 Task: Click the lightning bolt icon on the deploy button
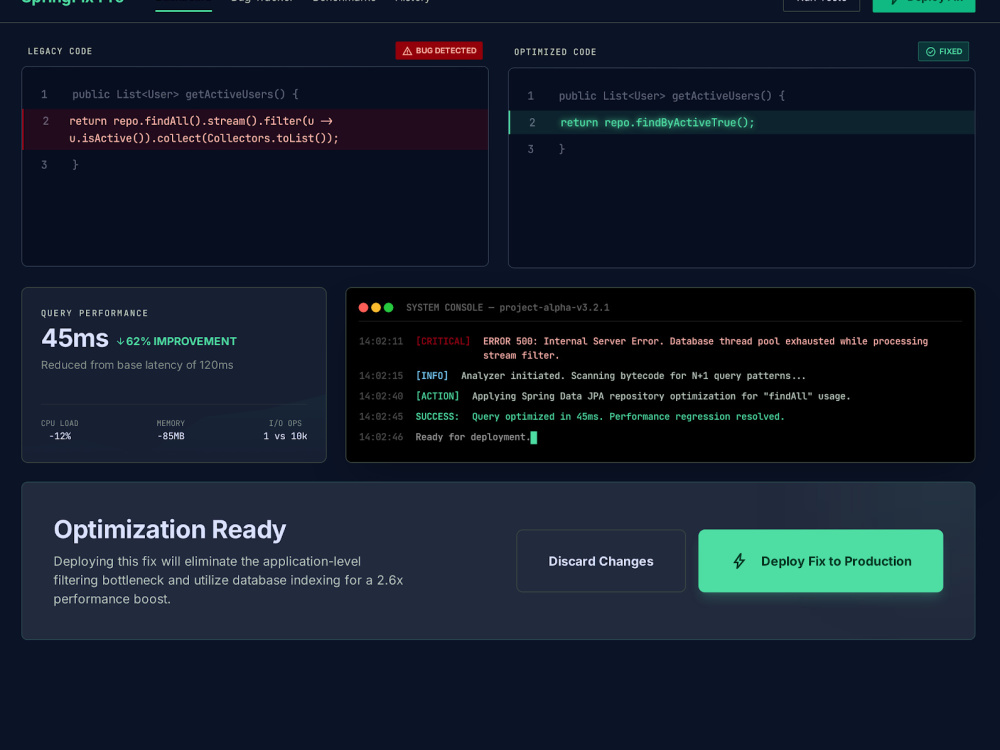(739, 561)
